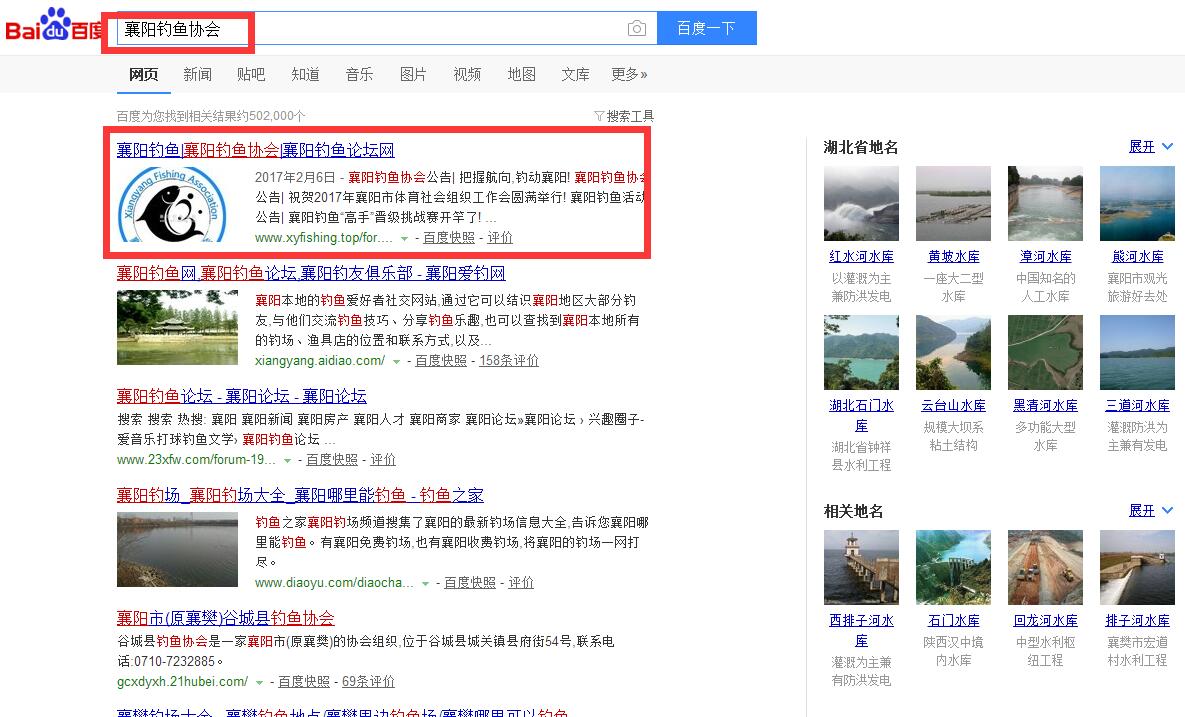The width and height of the screenshot is (1185, 717).
Task: Click the camera image-search icon
Action: click(x=636, y=29)
